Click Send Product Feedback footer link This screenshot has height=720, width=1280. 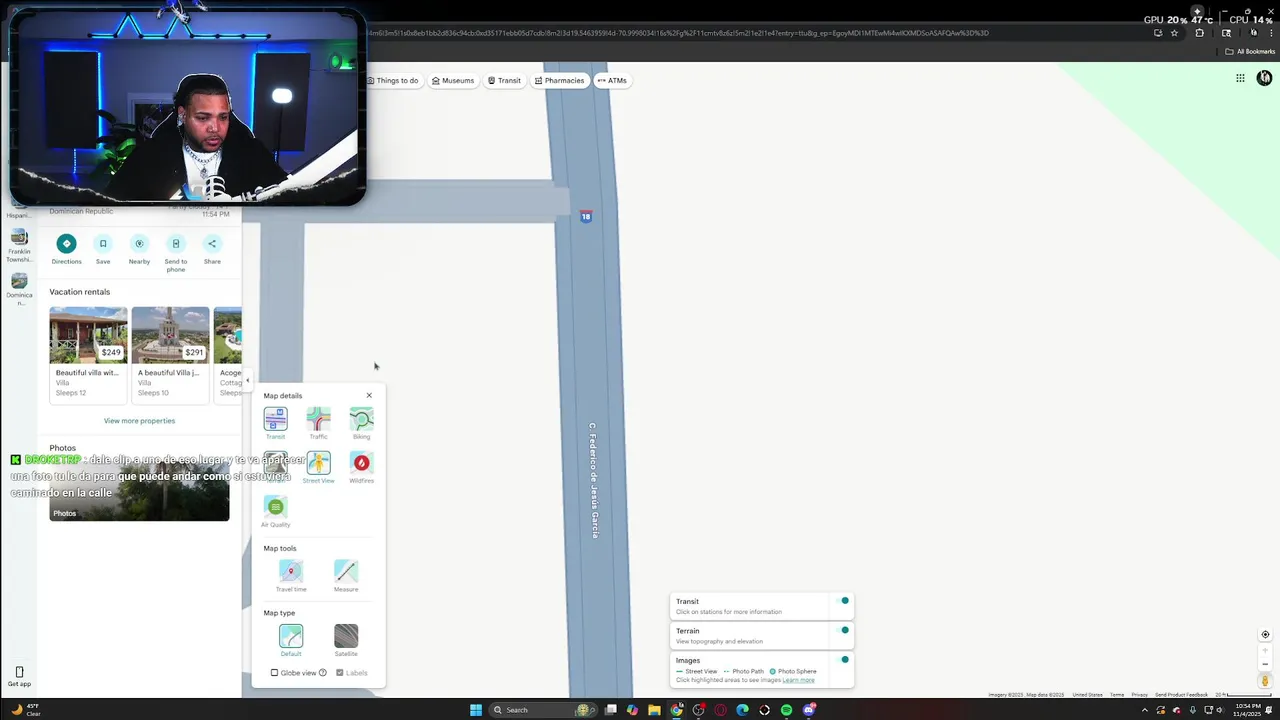pyautogui.click(x=1181, y=694)
